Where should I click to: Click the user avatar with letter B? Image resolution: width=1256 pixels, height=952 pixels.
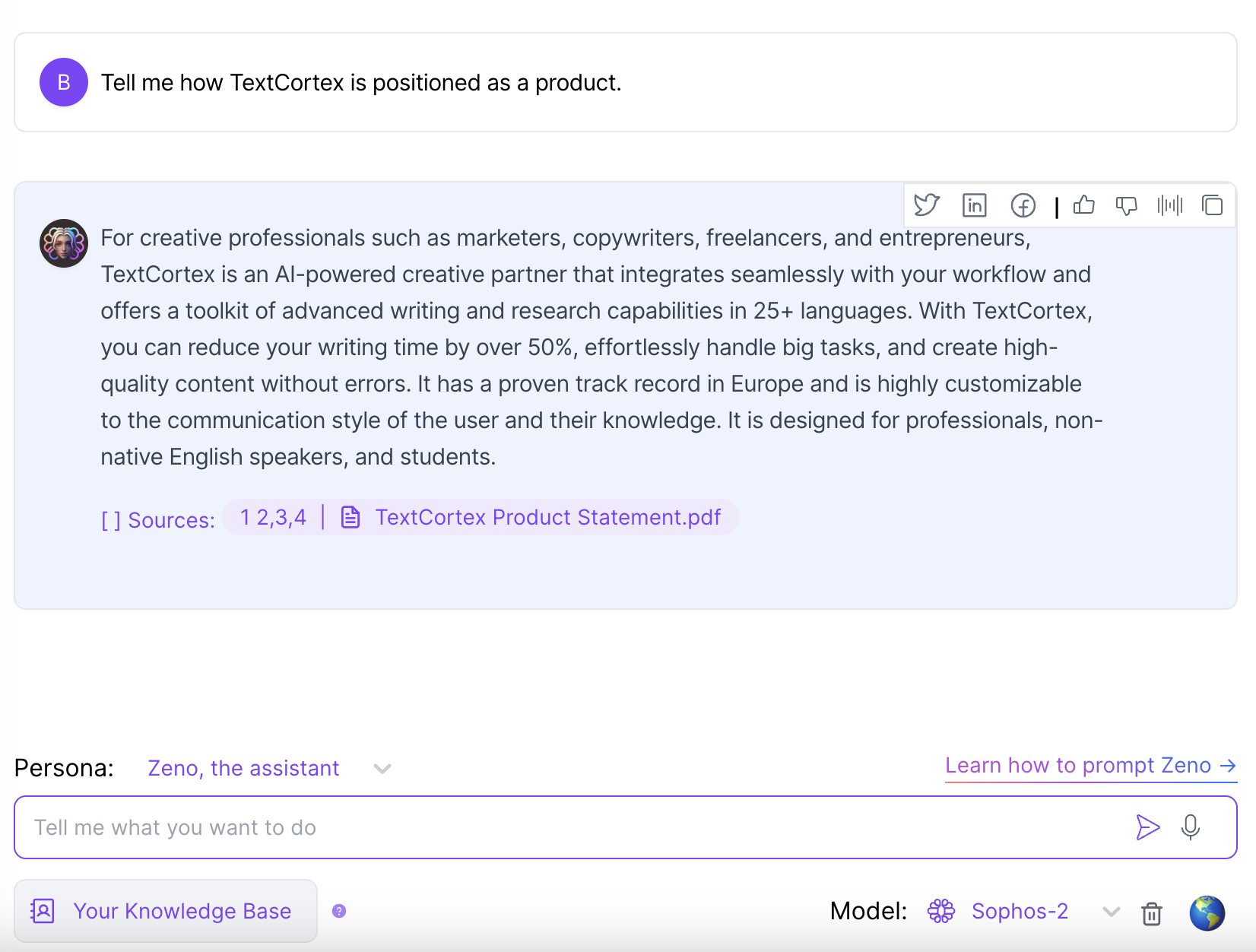click(64, 82)
